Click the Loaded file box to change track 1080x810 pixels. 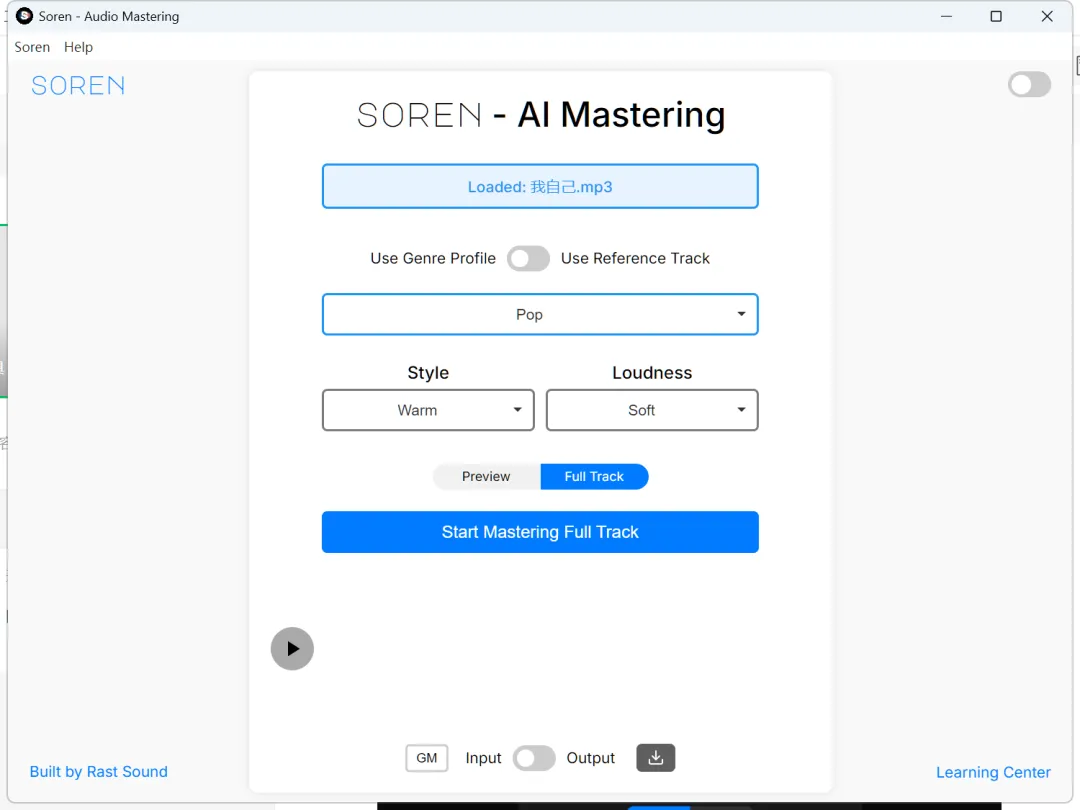540,186
